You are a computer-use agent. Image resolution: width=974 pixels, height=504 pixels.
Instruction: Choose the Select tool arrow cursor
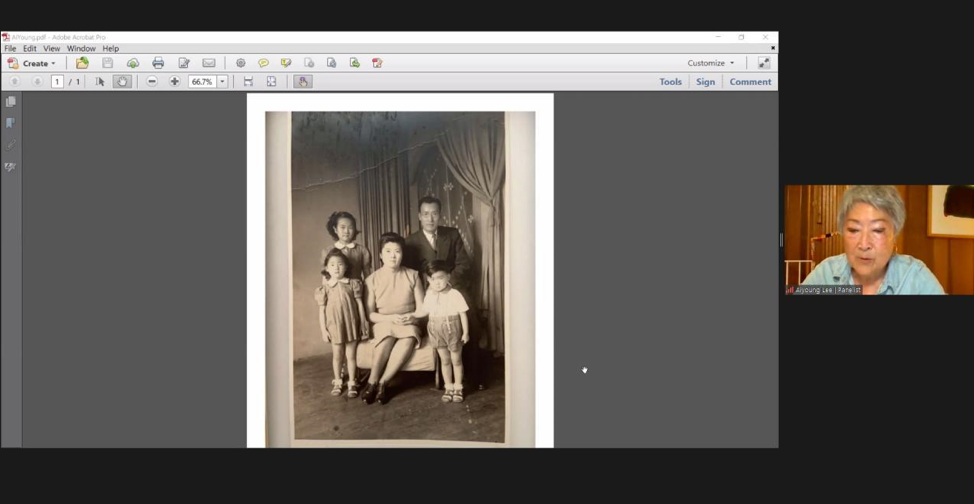tap(99, 81)
